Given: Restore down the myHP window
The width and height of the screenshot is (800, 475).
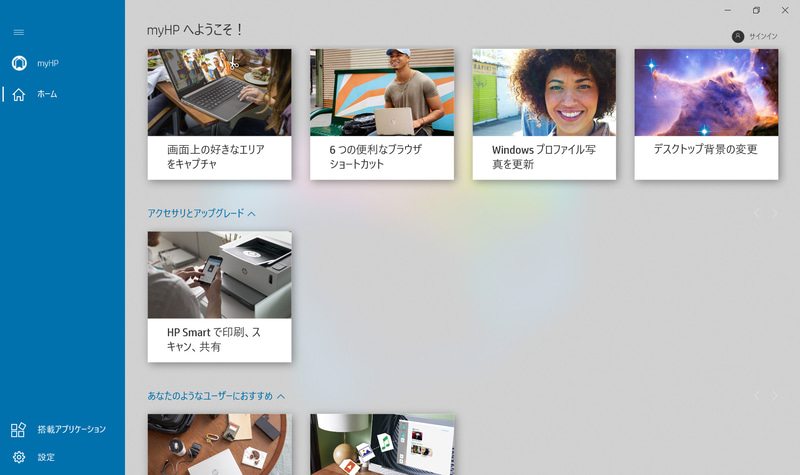Looking at the screenshot, I should coord(756,10).
